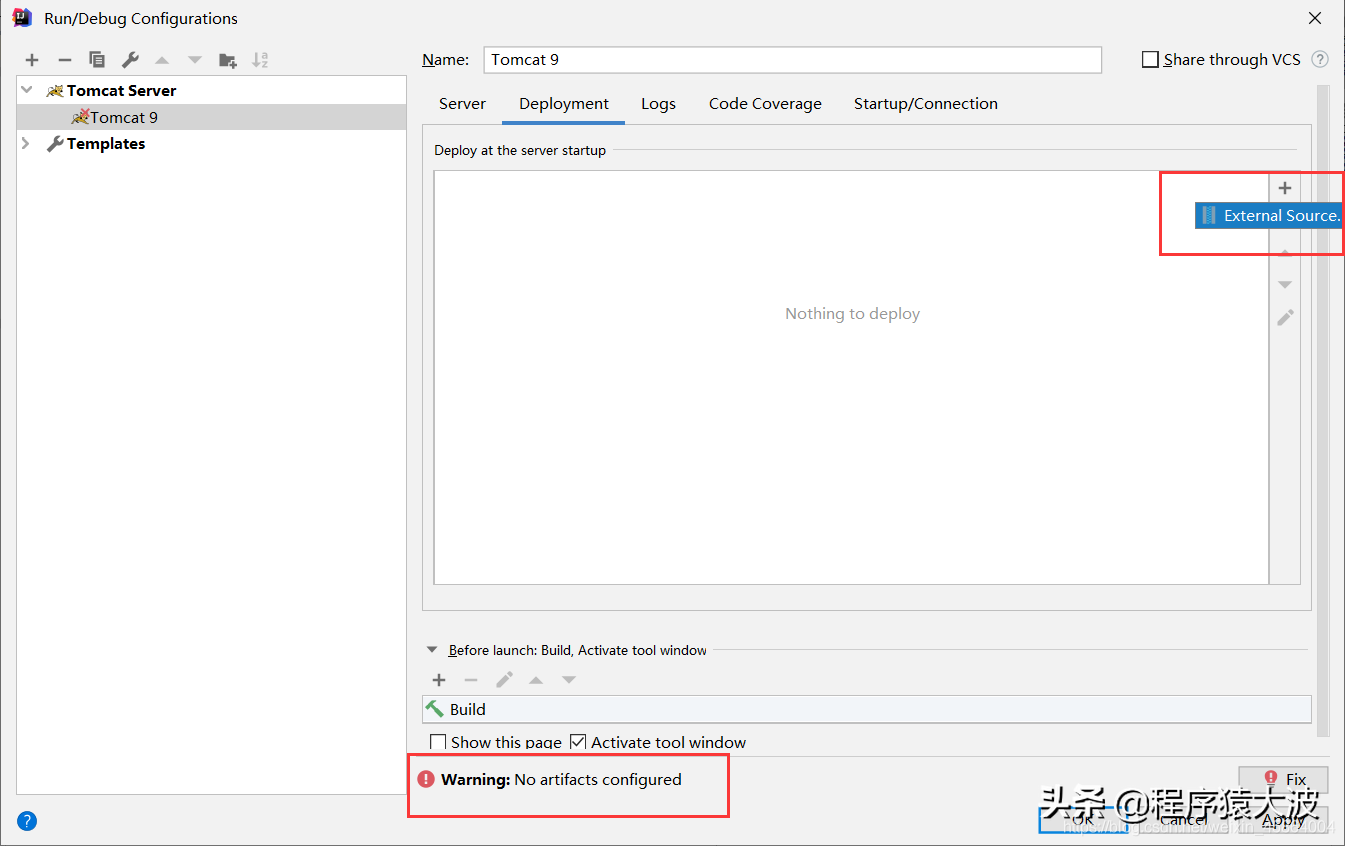Click the plus icon in the deploy list
The height and width of the screenshot is (846, 1345).
tap(1285, 188)
